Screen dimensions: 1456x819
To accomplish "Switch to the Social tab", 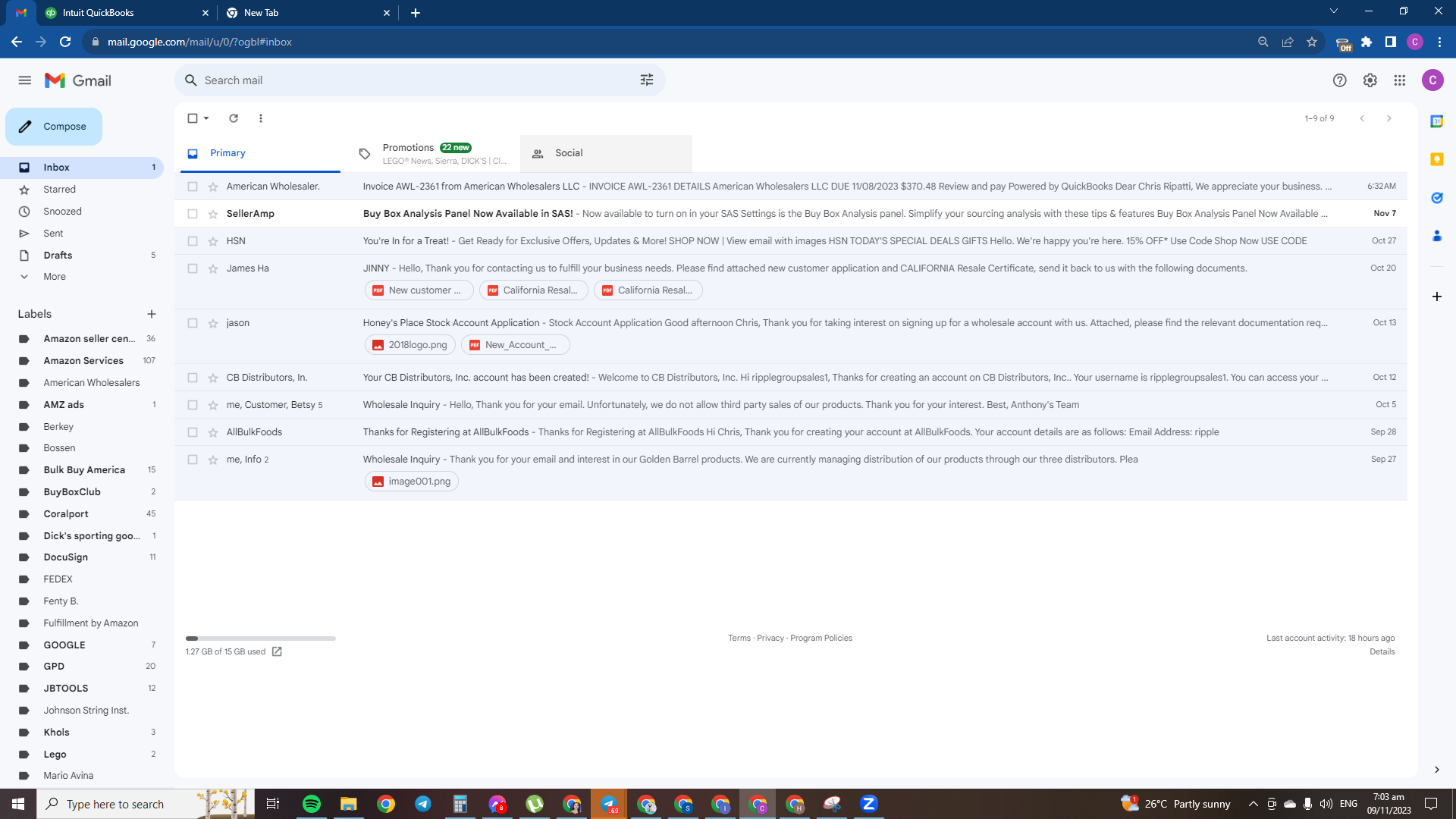I will coord(607,153).
